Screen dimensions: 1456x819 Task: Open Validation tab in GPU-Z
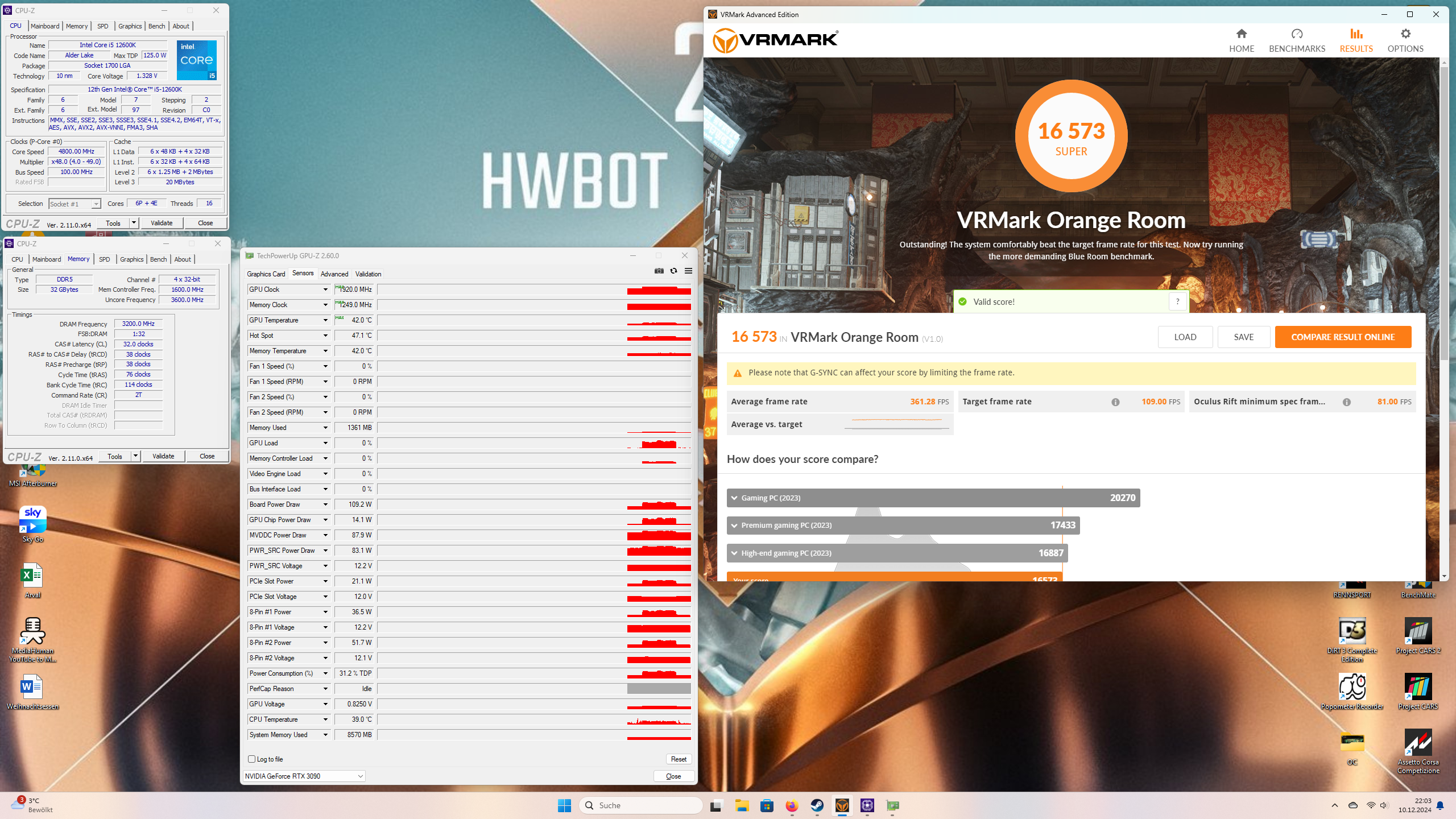[369, 274]
